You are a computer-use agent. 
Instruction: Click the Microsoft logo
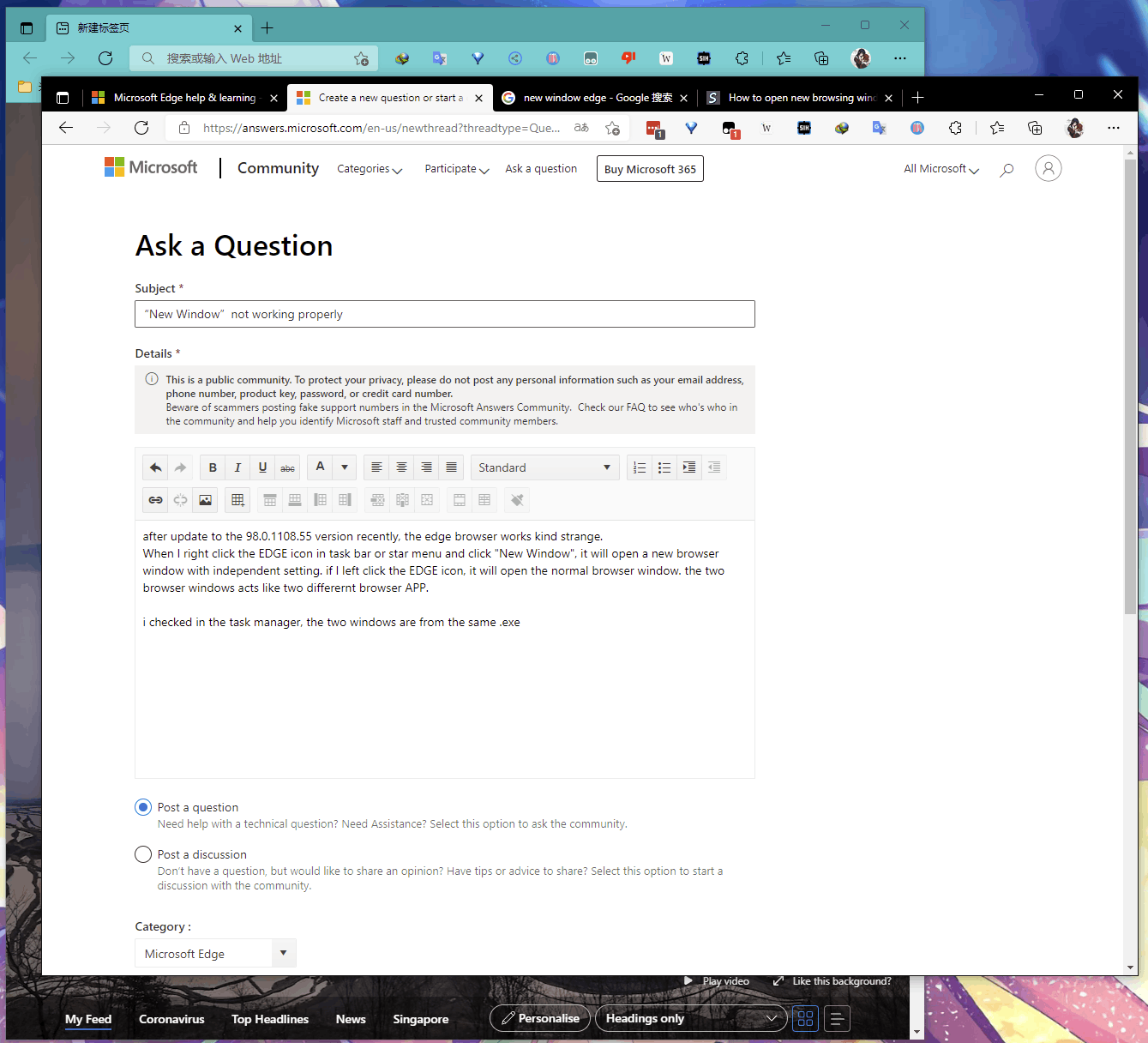(151, 167)
